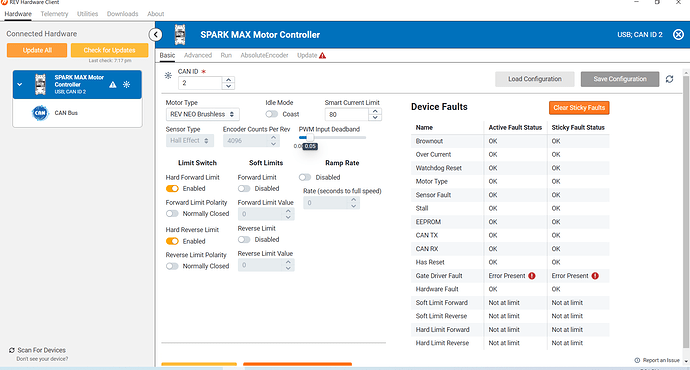Screen dimensions: 690x370
Task: Click the REV Hardware Client app logo
Action: click(4, 2)
